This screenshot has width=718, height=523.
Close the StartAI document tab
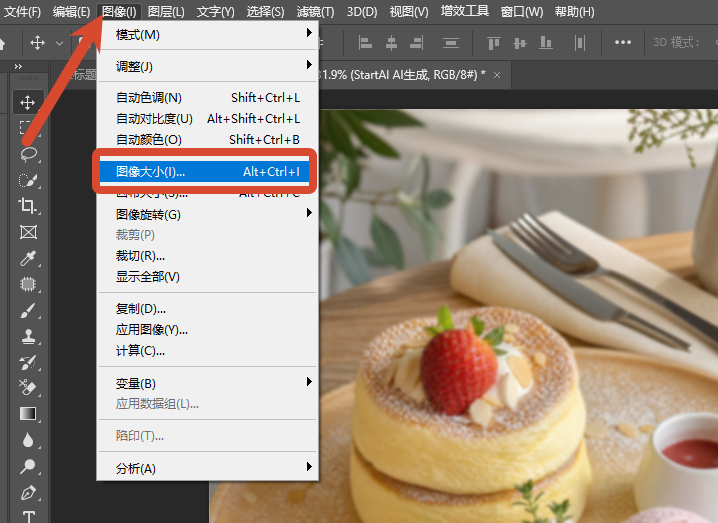point(497,75)
